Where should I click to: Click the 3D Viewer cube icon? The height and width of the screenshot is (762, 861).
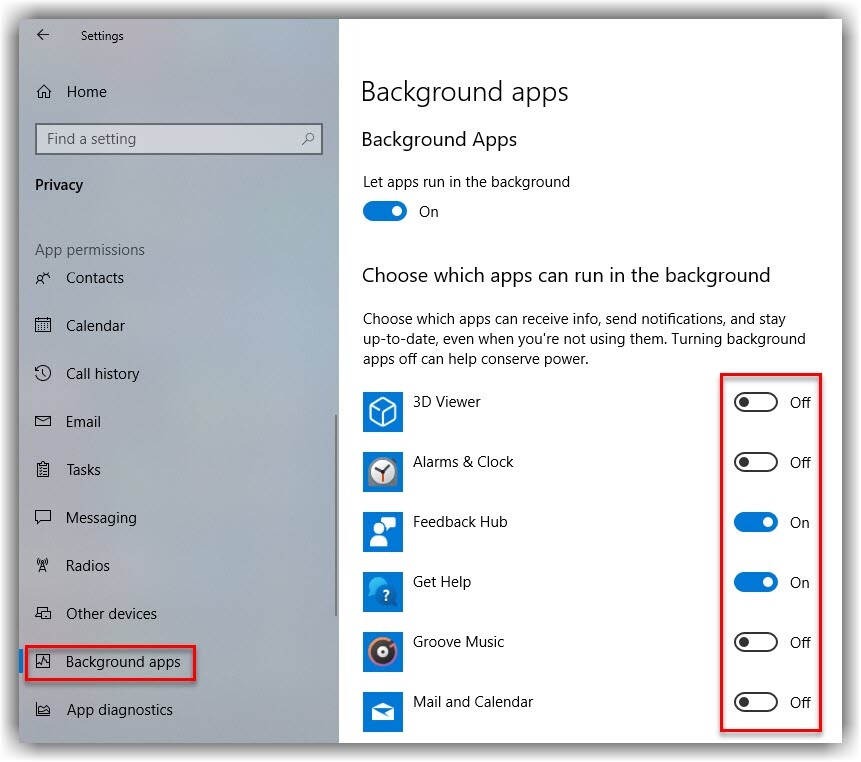point(383,412)
